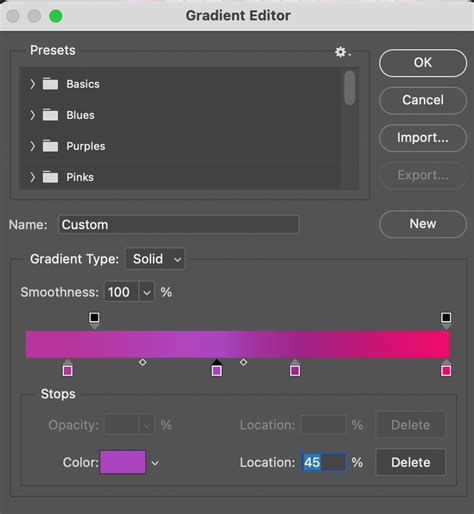
Task: Click the Presets list scrollbar
Action: (x=350, y=88)
